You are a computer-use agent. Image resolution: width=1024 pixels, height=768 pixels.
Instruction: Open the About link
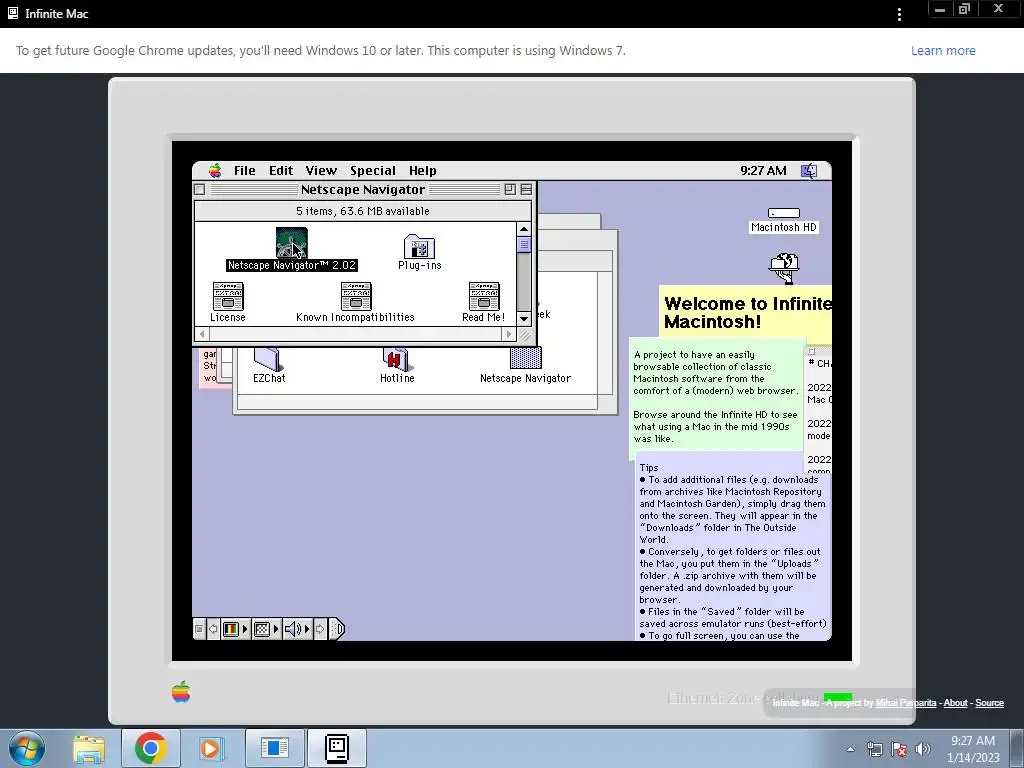tap(955, 703)
